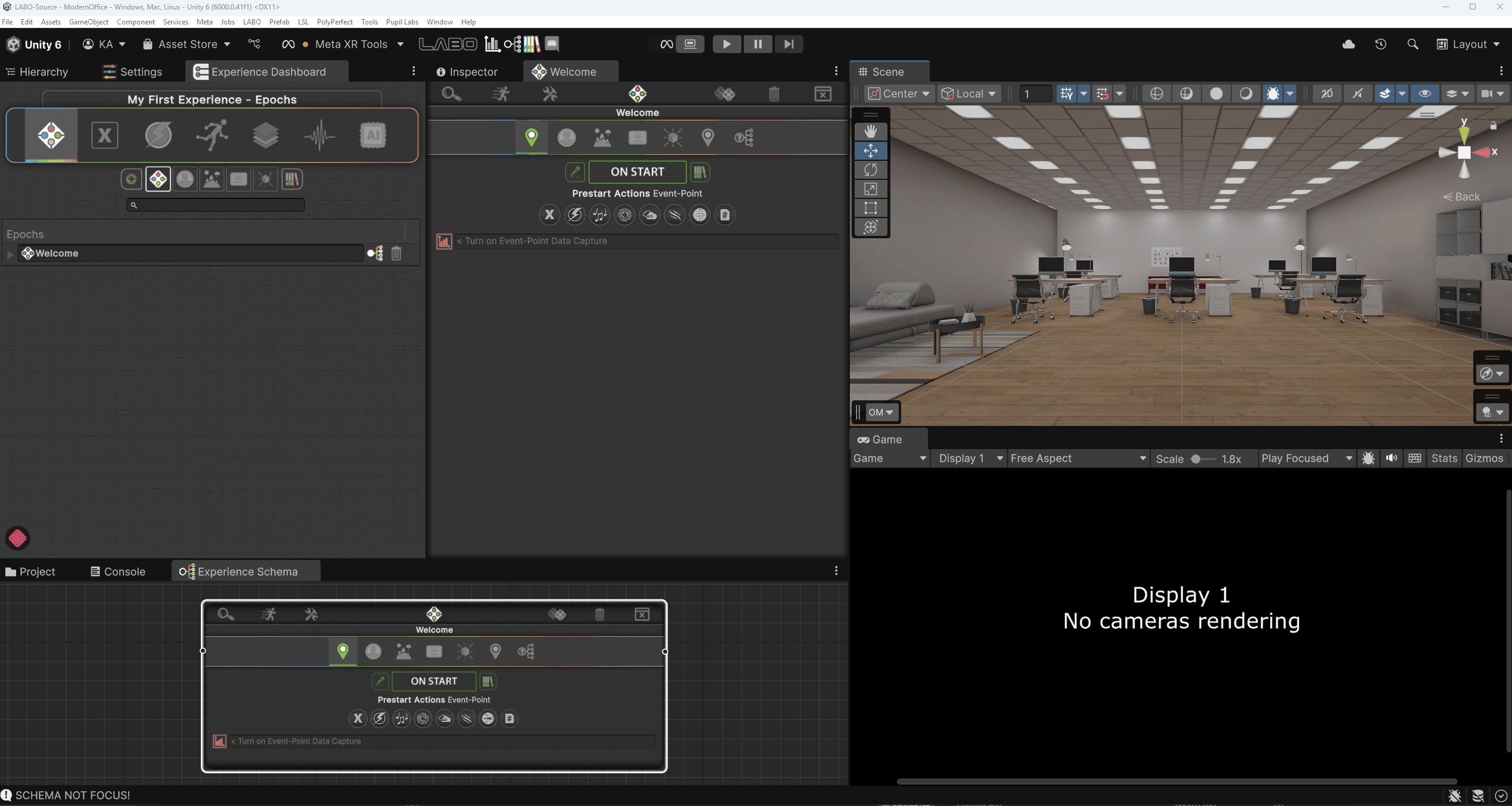Select the Epochs icon in Experience Dashboard
The image size is (1512, 806).
pyautogui.click(x=51, y=135)
